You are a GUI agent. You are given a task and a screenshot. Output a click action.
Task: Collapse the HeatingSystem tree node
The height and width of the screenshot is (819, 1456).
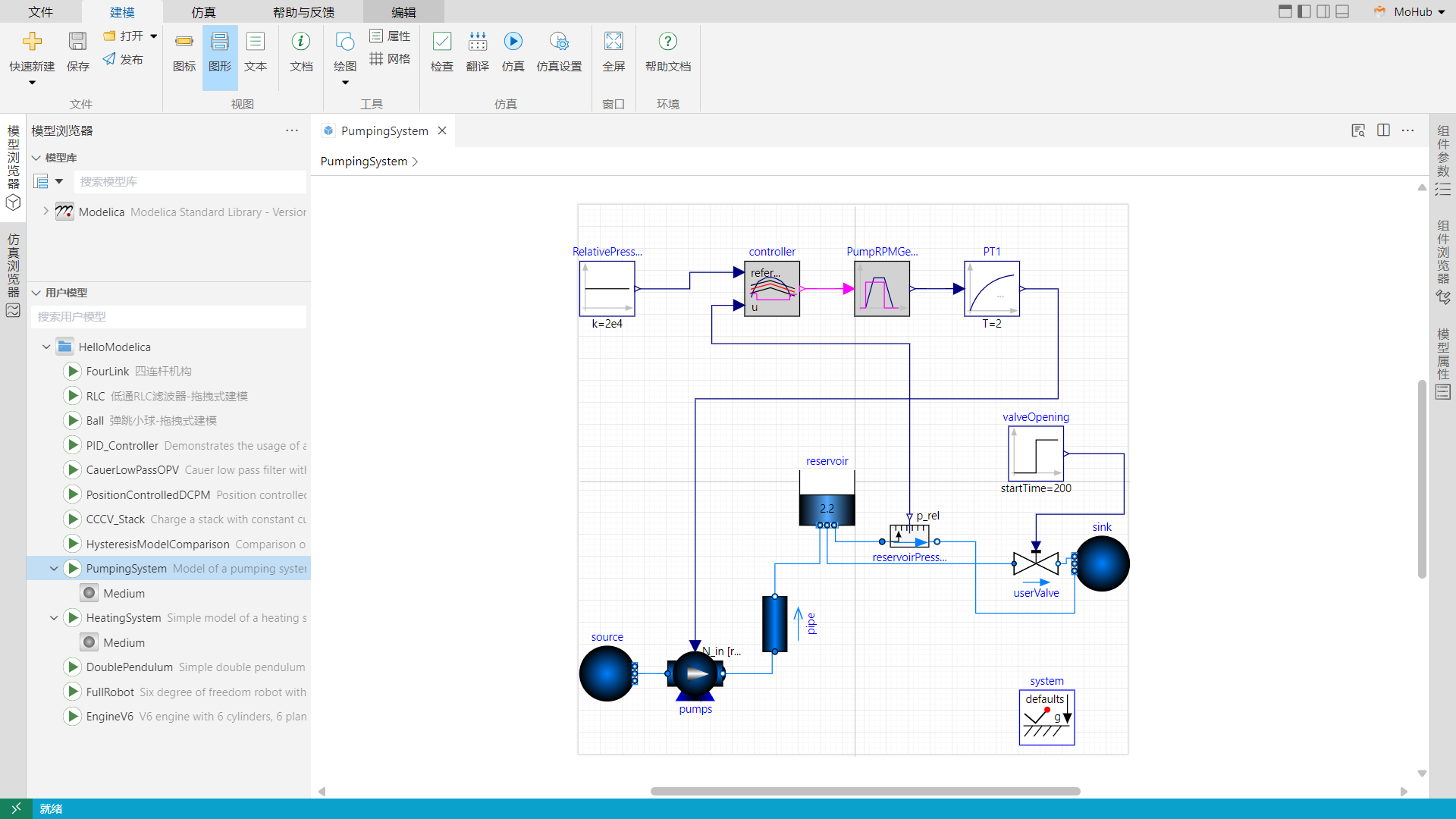click(x=53, y=617)
